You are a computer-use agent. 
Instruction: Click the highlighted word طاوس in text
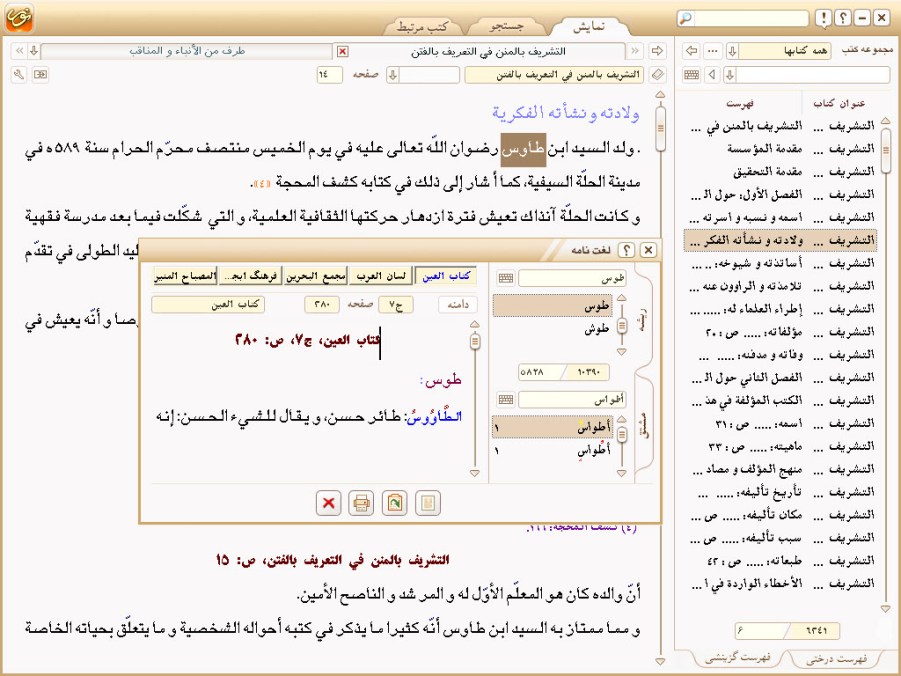point(523,149)
